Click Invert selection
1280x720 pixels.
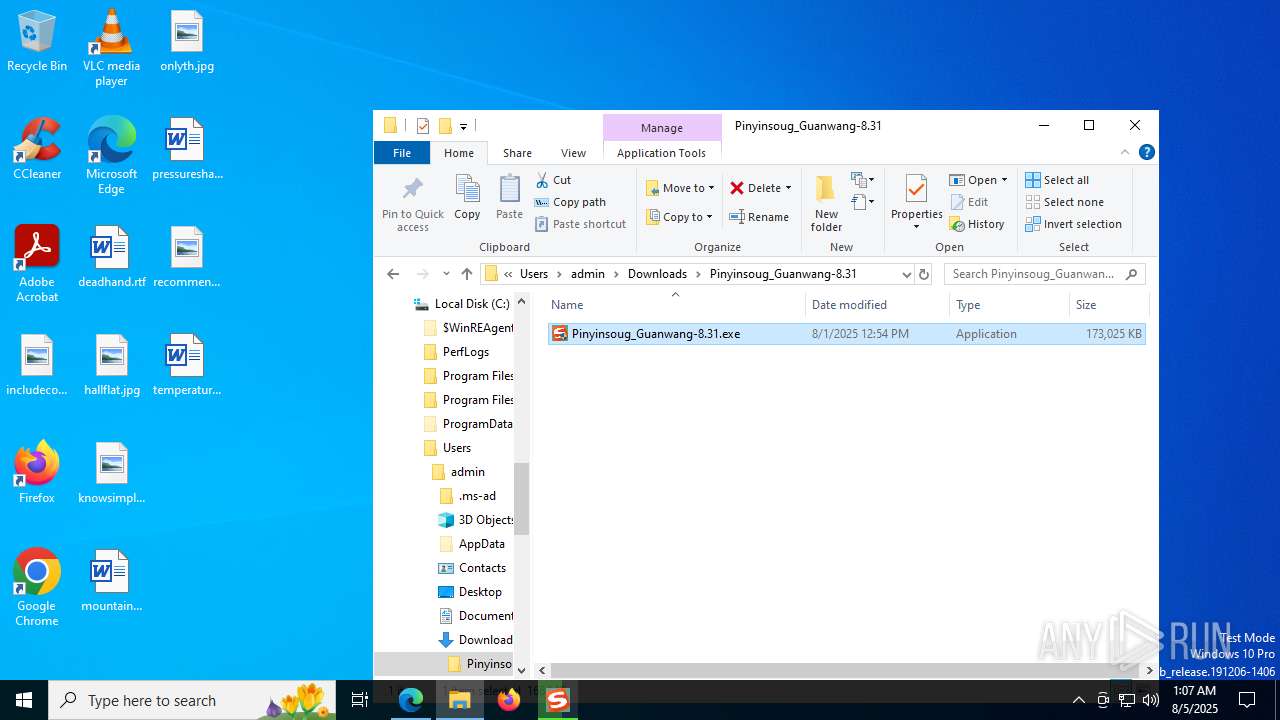(x=1073, y=224)
